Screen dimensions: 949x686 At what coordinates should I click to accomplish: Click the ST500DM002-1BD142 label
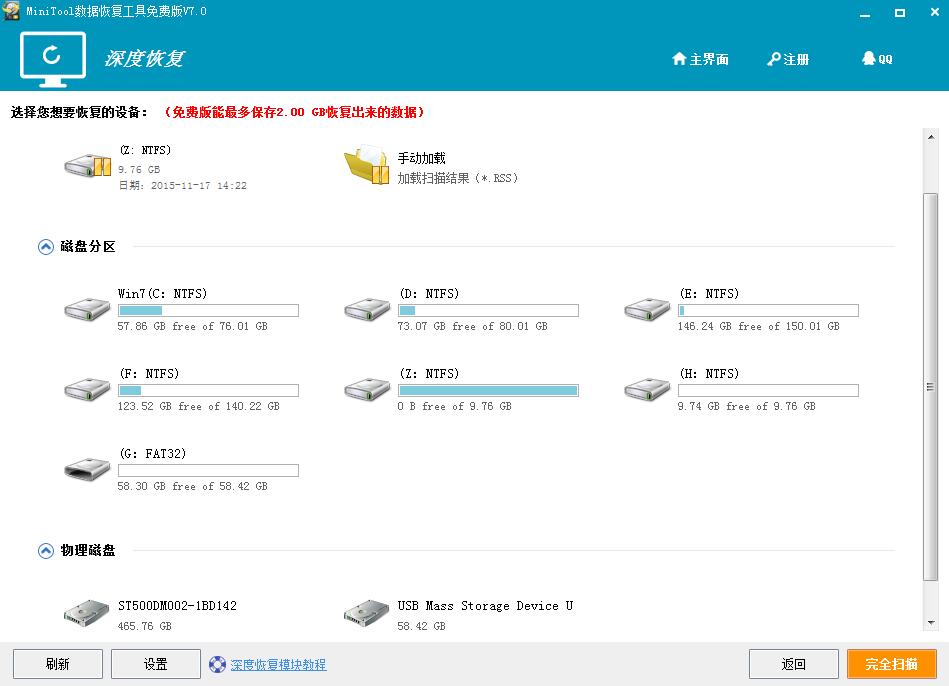click(x=177, y=605)
